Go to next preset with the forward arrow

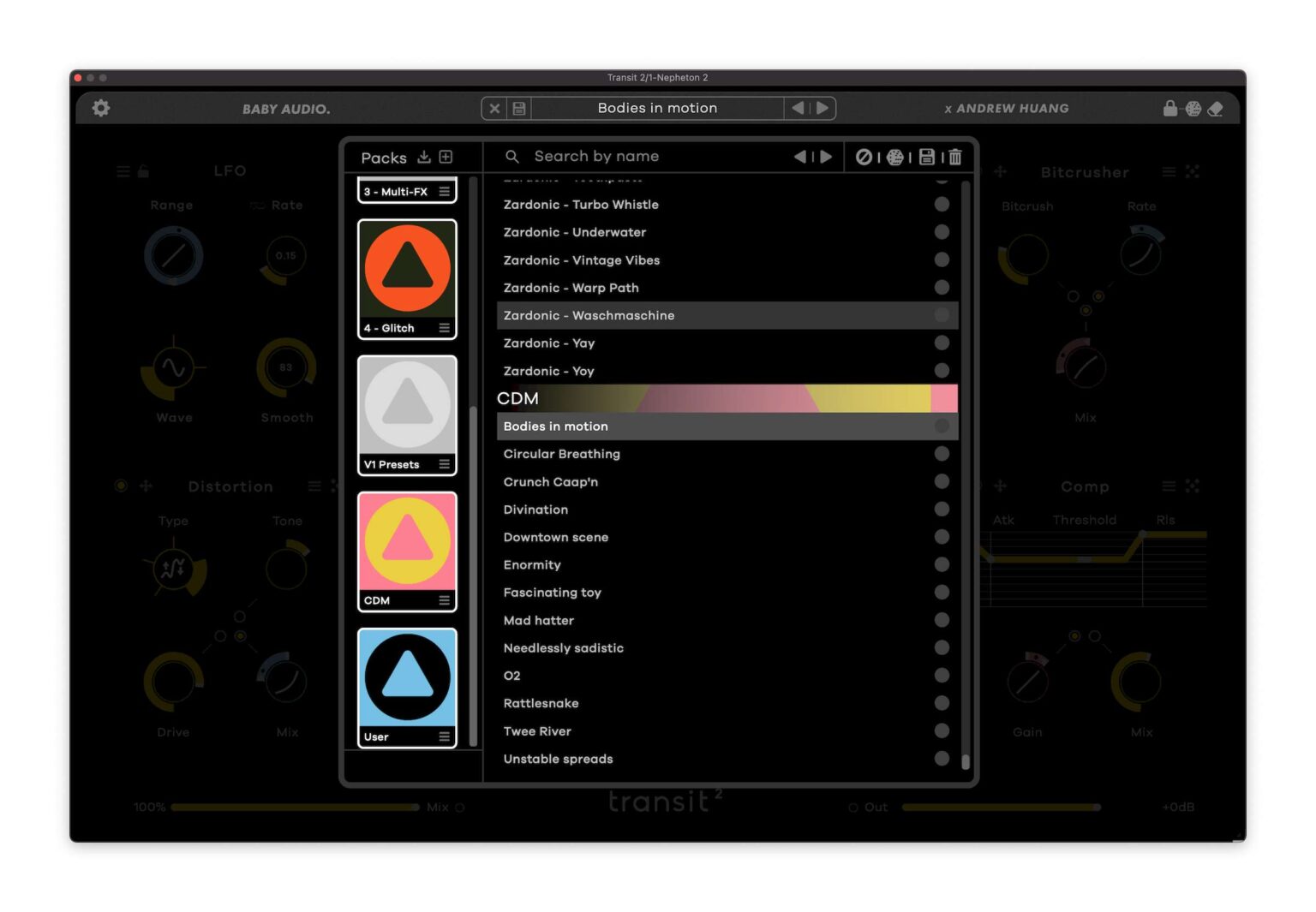(x=821, y=108)
